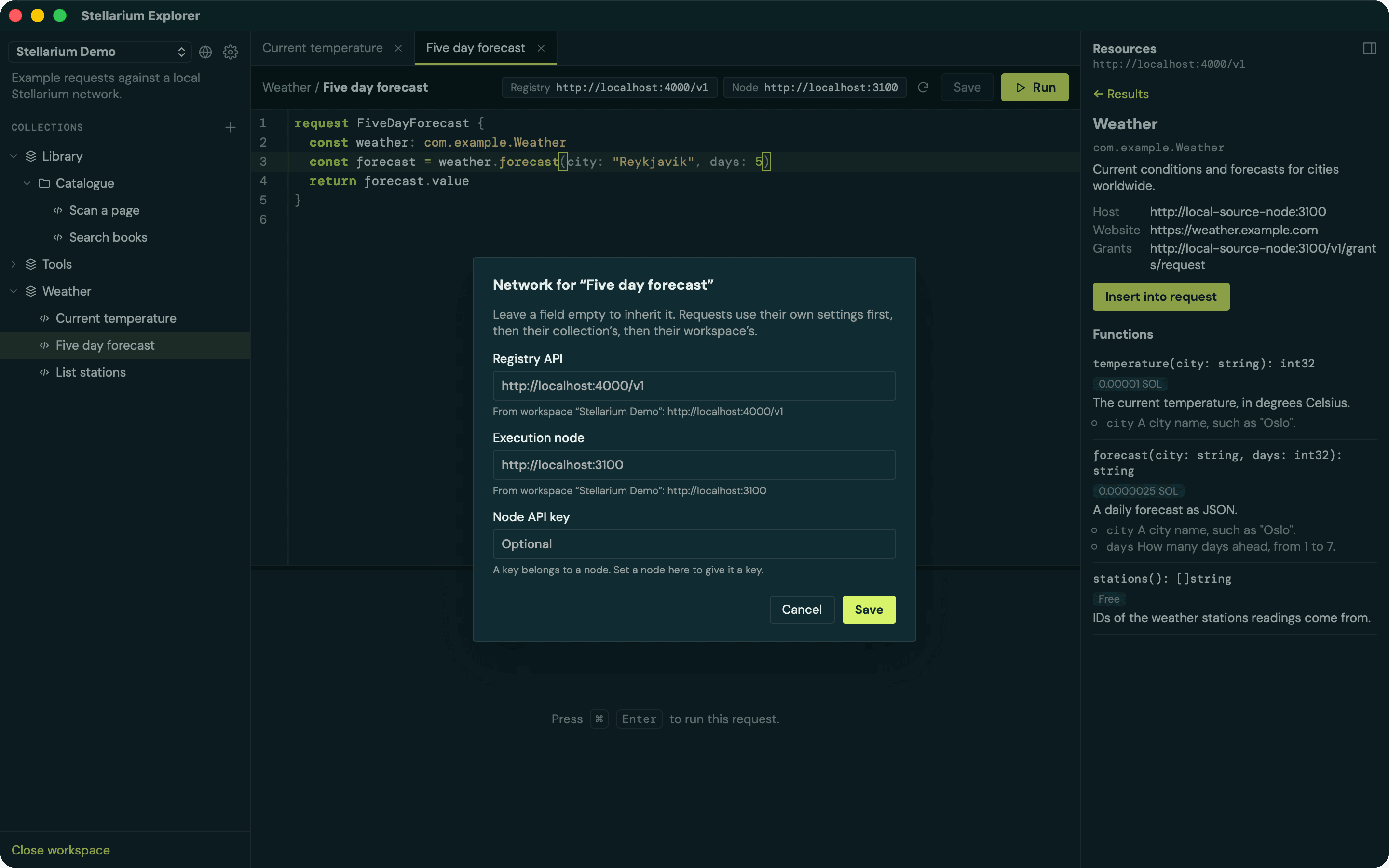Click Save in the network dialog
Viewport: 1389px width, 868px height.
coord(869,609)
